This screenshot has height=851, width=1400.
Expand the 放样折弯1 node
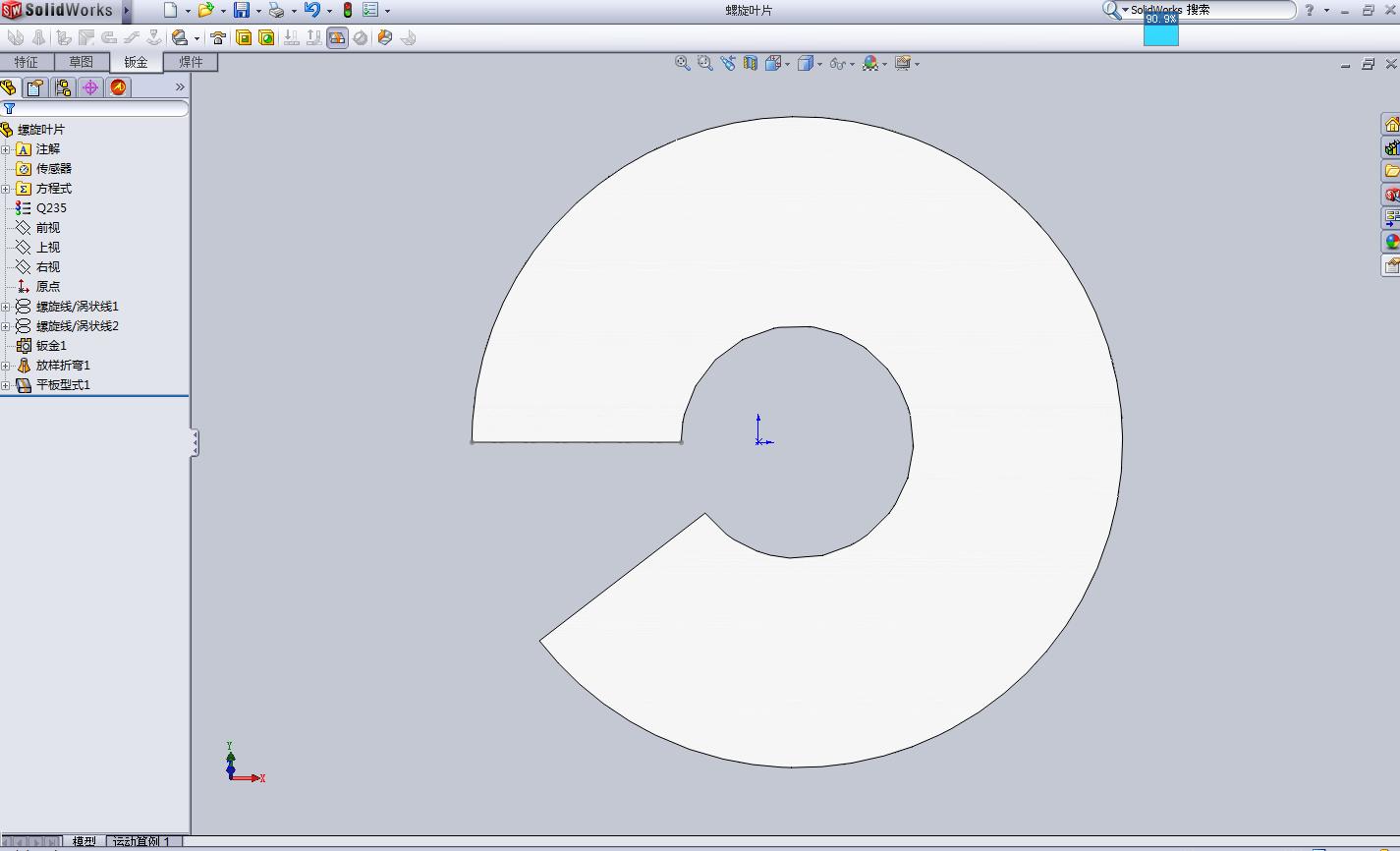(x=6, y=366)
